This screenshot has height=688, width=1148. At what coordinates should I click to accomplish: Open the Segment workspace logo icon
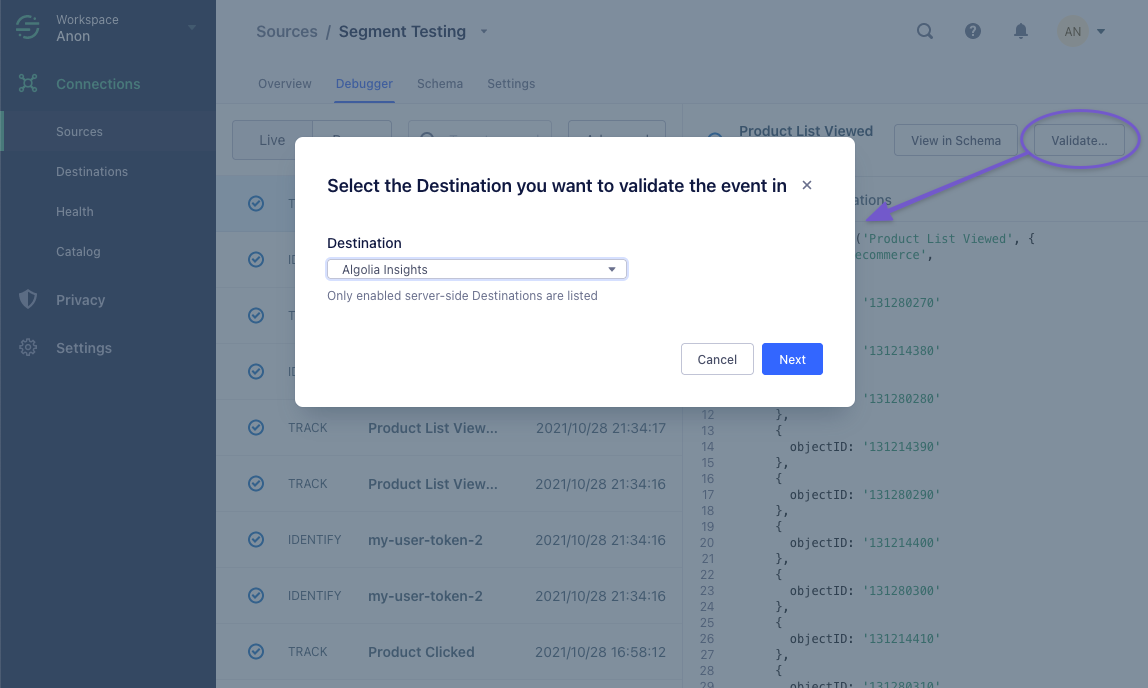pyautogui.click(x=27, y=27)
